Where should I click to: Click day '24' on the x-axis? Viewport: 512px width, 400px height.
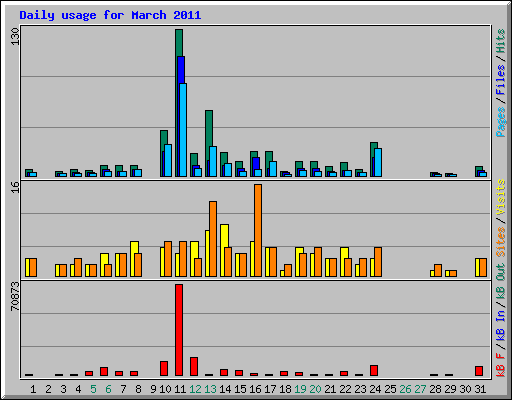[x=375, y=389]
